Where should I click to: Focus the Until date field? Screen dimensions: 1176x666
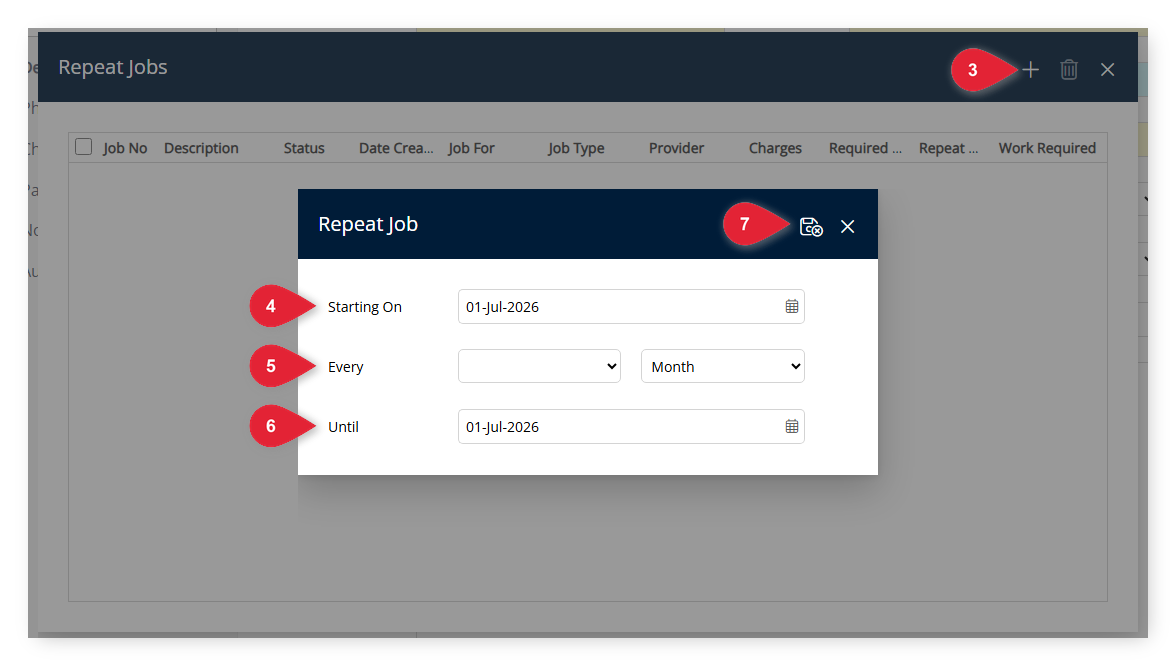point(631,427)
